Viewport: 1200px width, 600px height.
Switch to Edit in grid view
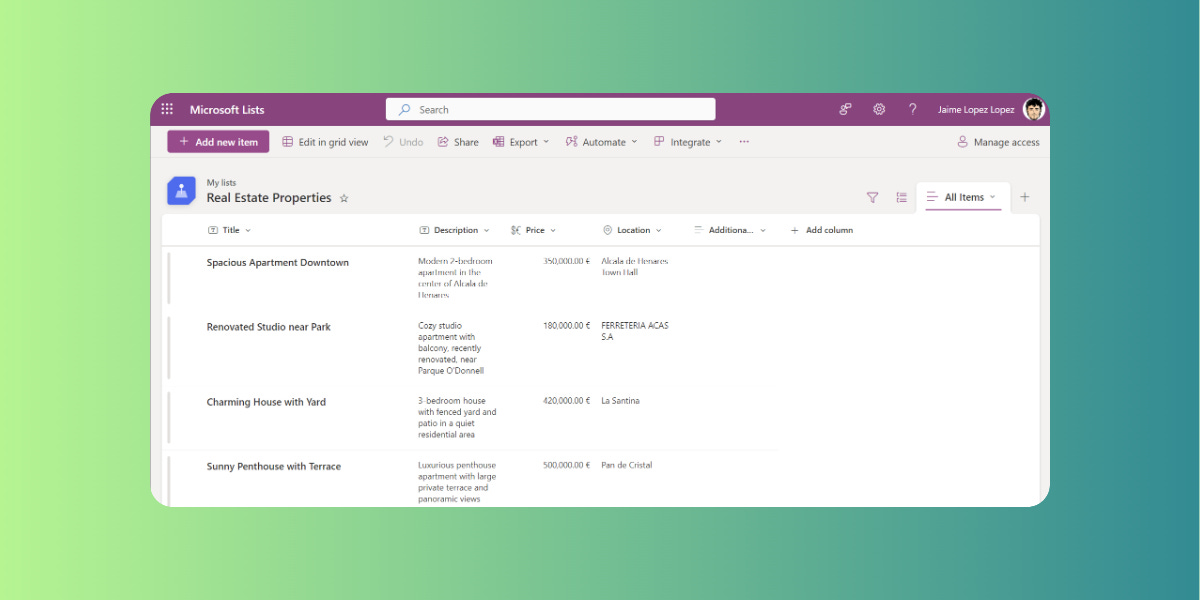[325, 141]
